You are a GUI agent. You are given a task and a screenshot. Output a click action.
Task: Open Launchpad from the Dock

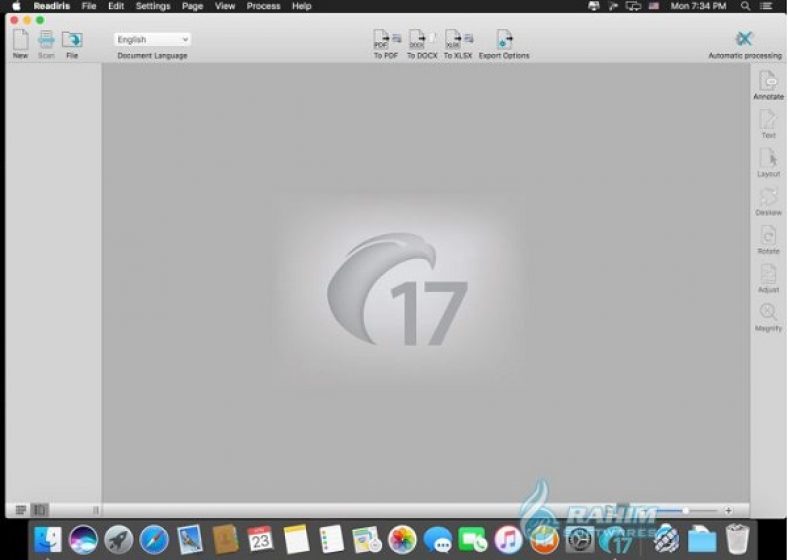tap(119, 540)
